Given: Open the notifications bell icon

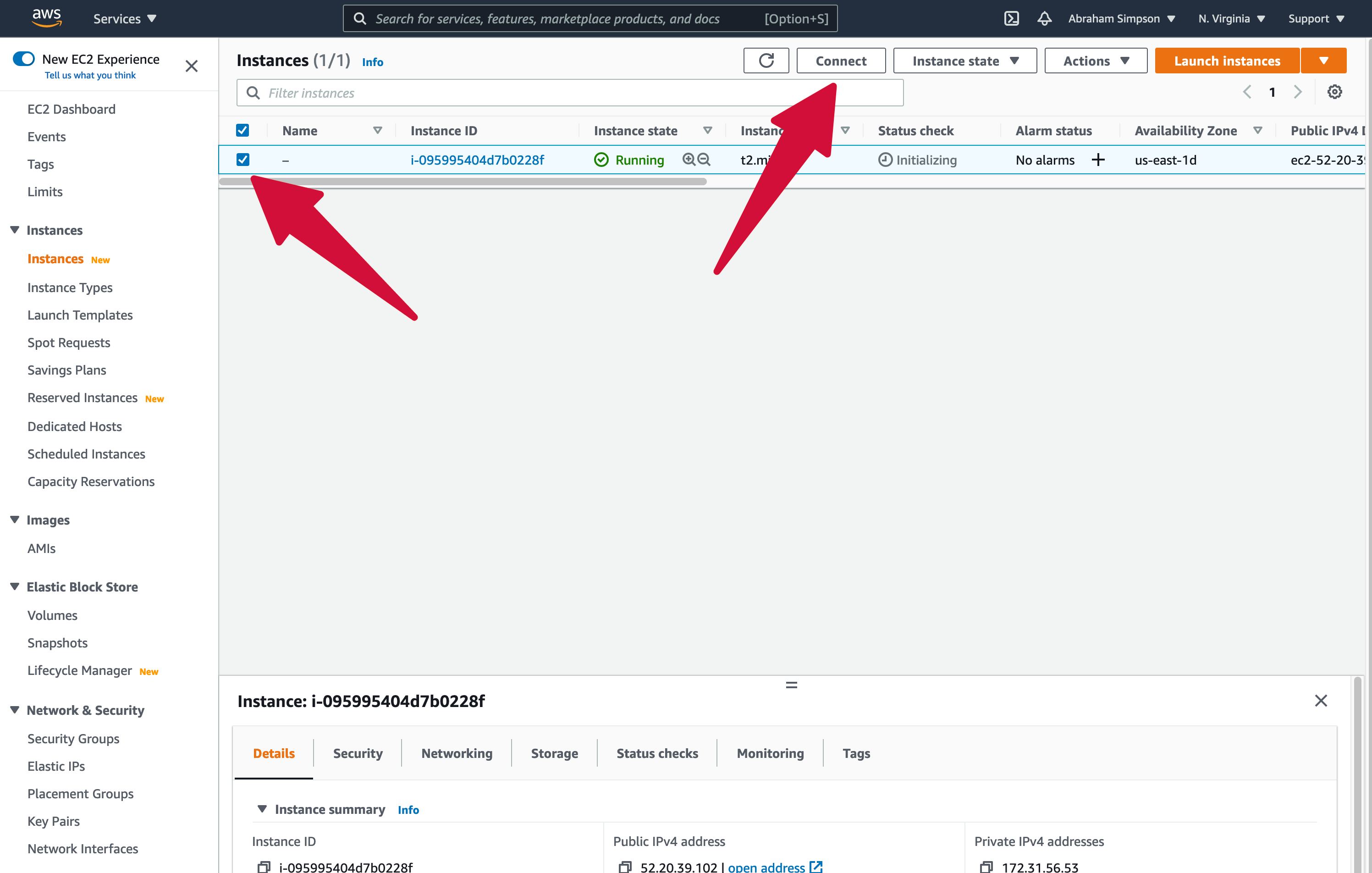Looking at the screenshot, I should pos(1044,19).
